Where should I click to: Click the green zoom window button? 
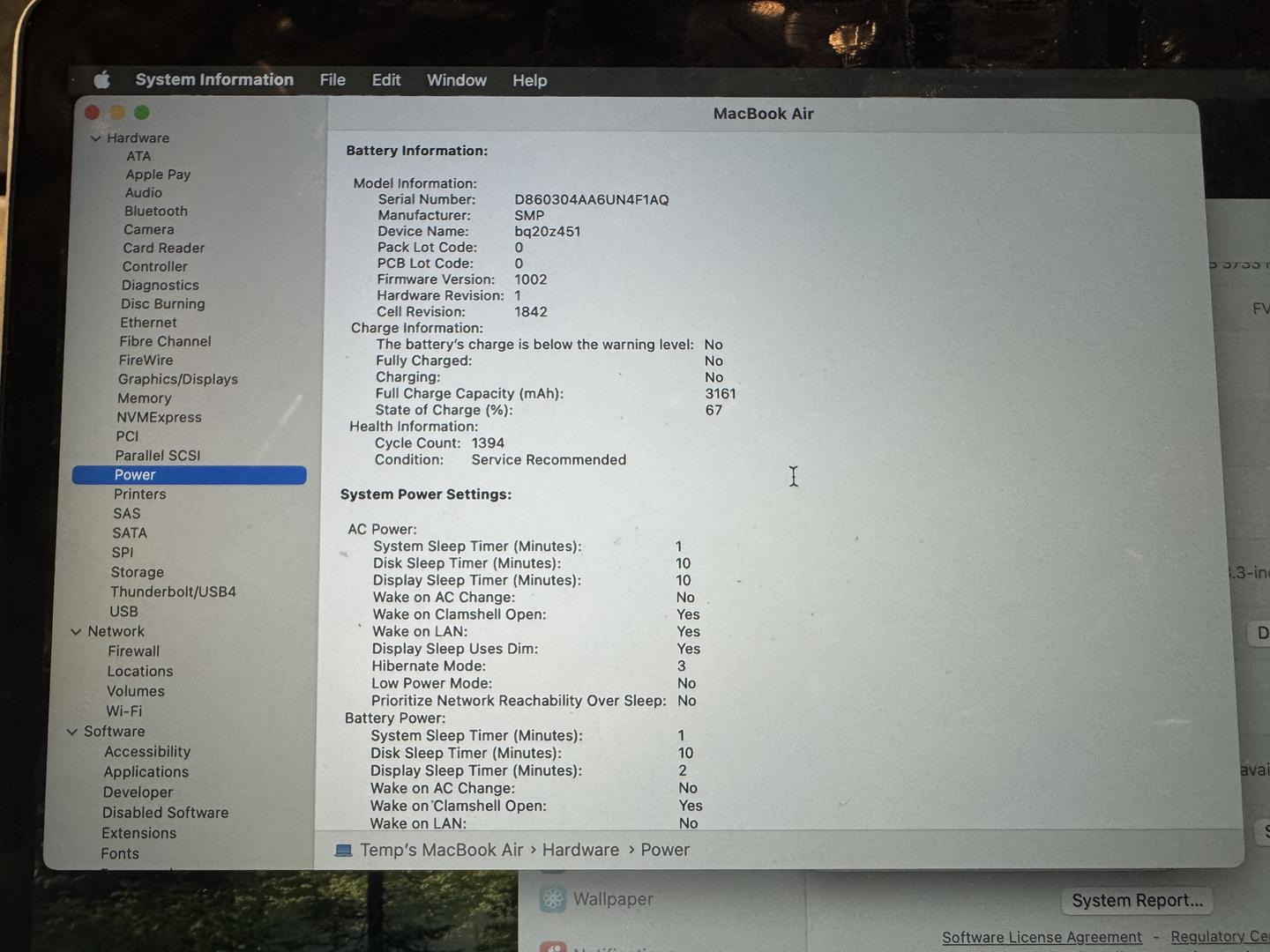(142, 113)
